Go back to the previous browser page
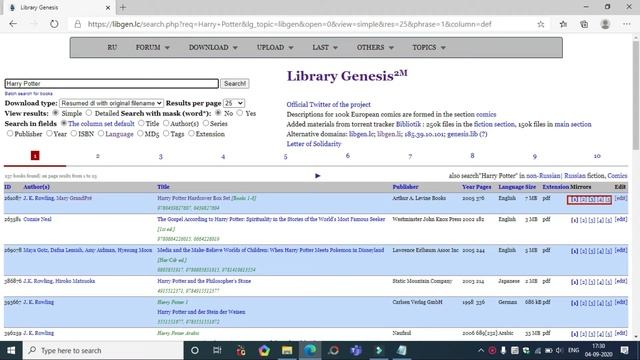This screenshot has height=360, width=640. [13, 24]
